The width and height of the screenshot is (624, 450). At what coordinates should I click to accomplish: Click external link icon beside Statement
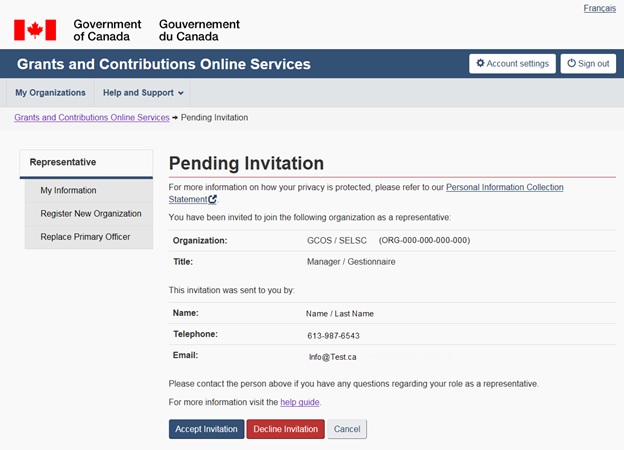point(213,200)
